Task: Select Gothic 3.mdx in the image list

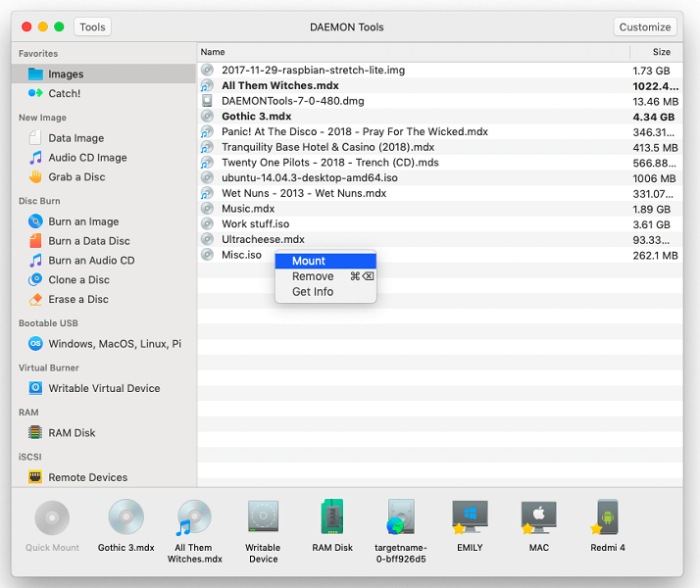Action: tap(440, 117)
